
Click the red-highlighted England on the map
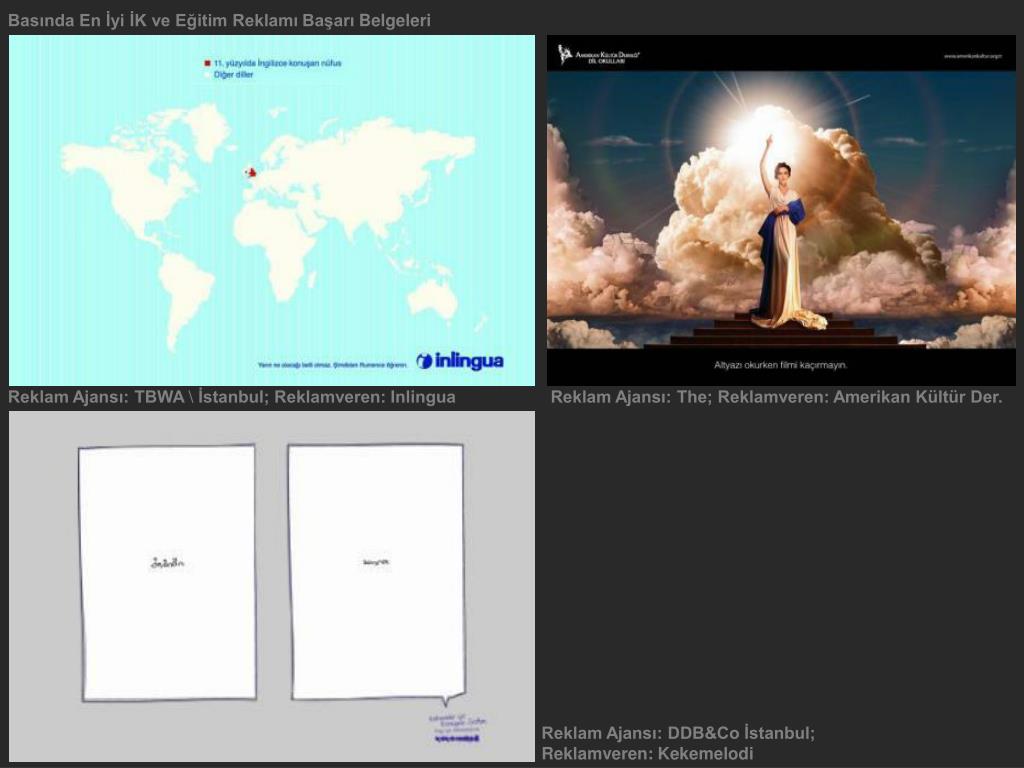[251, 172]
